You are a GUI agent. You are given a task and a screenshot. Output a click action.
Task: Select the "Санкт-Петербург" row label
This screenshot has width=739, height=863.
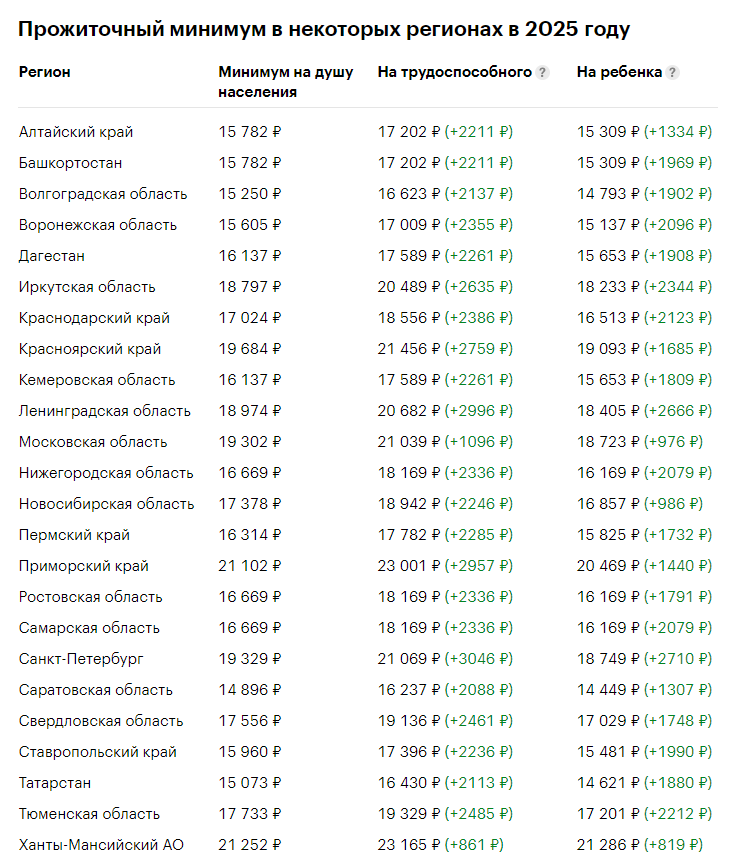pos(81,659)
